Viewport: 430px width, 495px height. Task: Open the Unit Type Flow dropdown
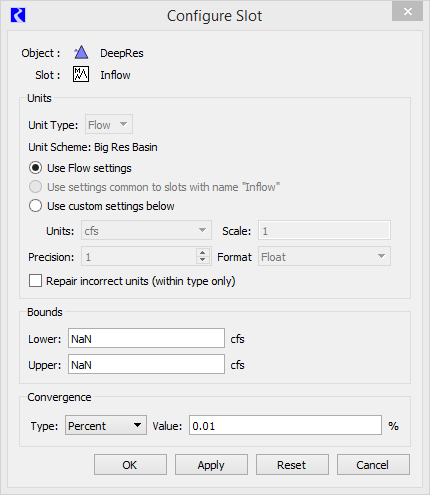pyautogui.click(x=109, y=124)
